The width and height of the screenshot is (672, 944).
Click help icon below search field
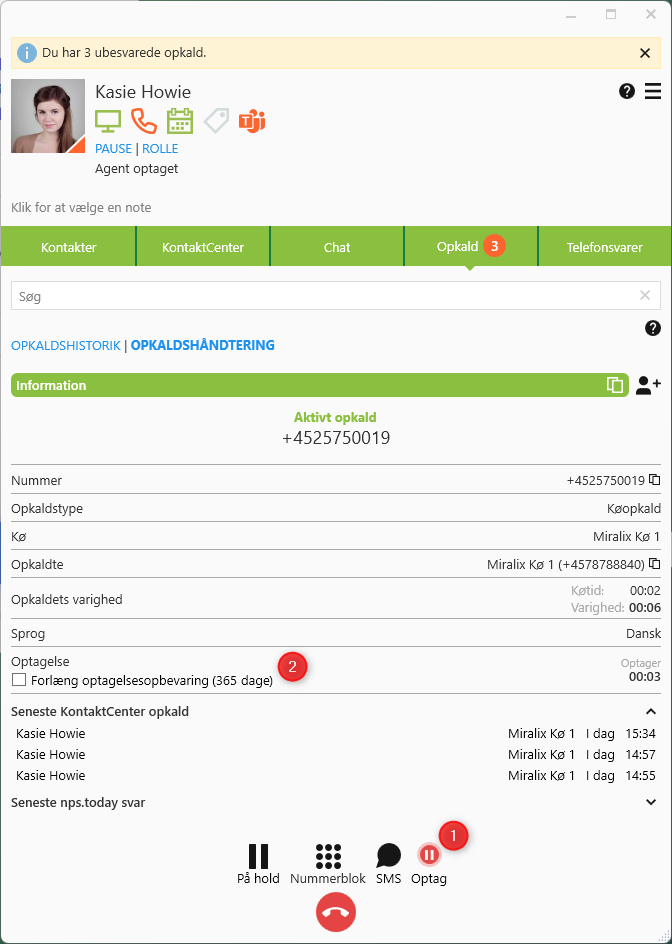pos(653,328)
